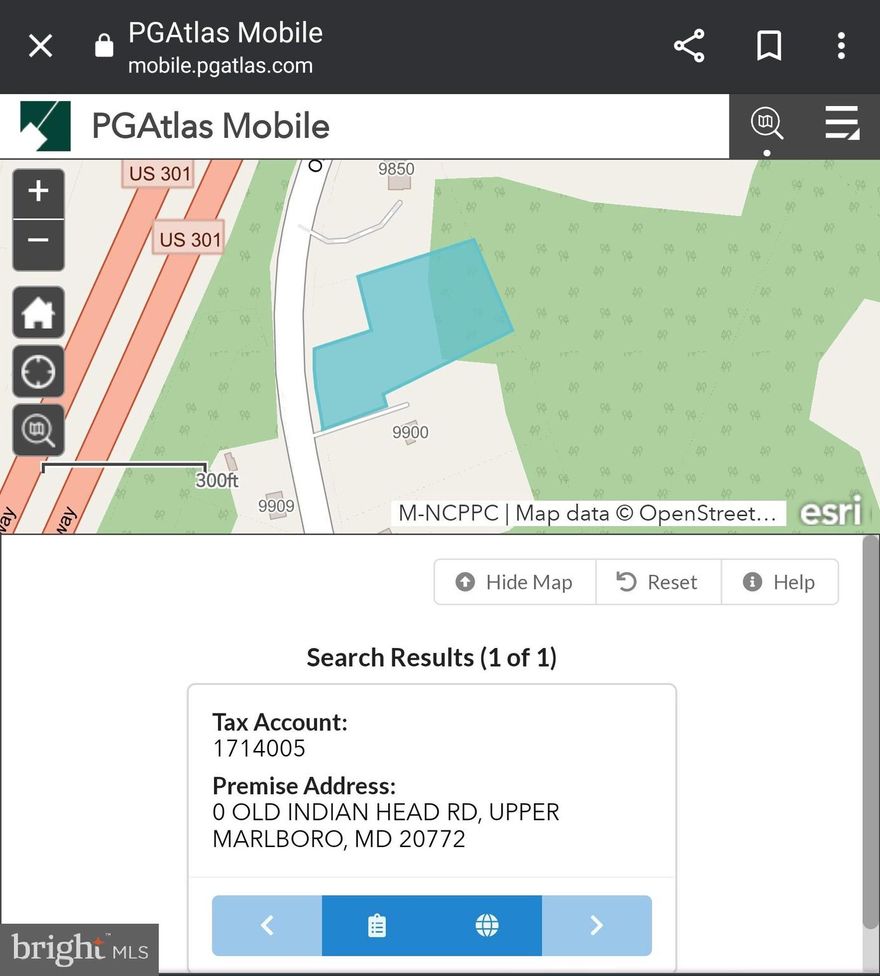Open the hamburger menu in the top-right
The width and height of the screenshot is (880, 976).
click(x=843, y=124)
